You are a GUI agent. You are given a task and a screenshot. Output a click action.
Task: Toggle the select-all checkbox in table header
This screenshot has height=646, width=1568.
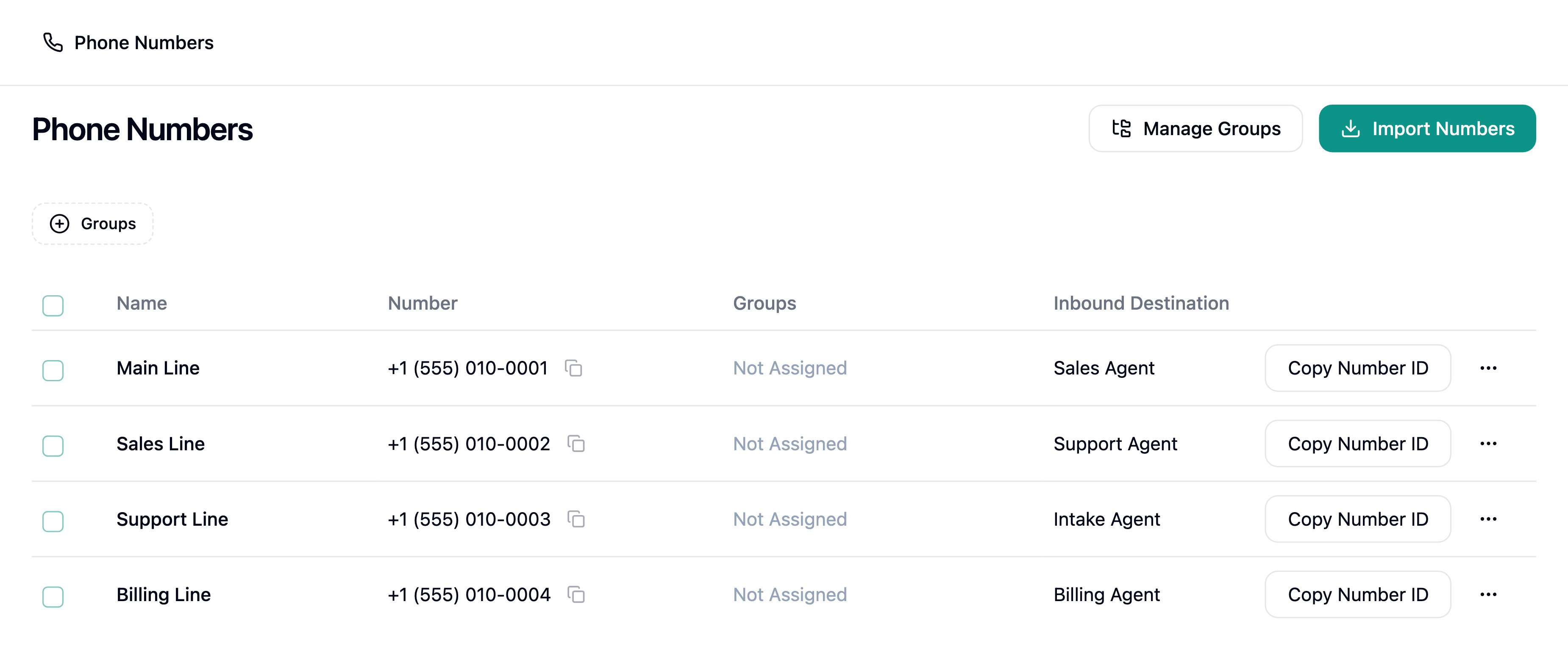(53, 305)
